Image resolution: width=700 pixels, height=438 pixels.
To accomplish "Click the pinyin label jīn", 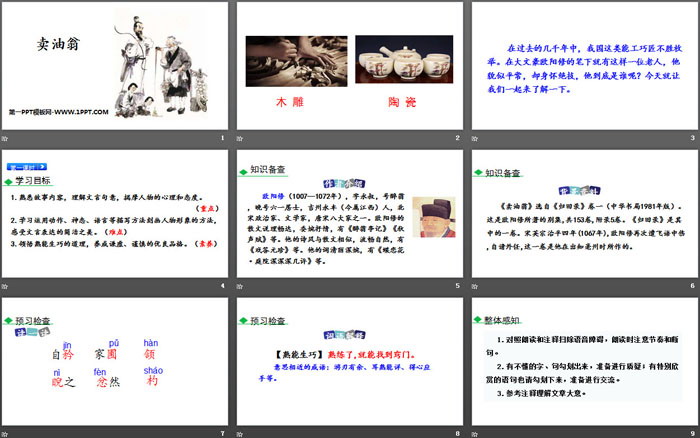I will pyautogui.click(x=67, y=342).
